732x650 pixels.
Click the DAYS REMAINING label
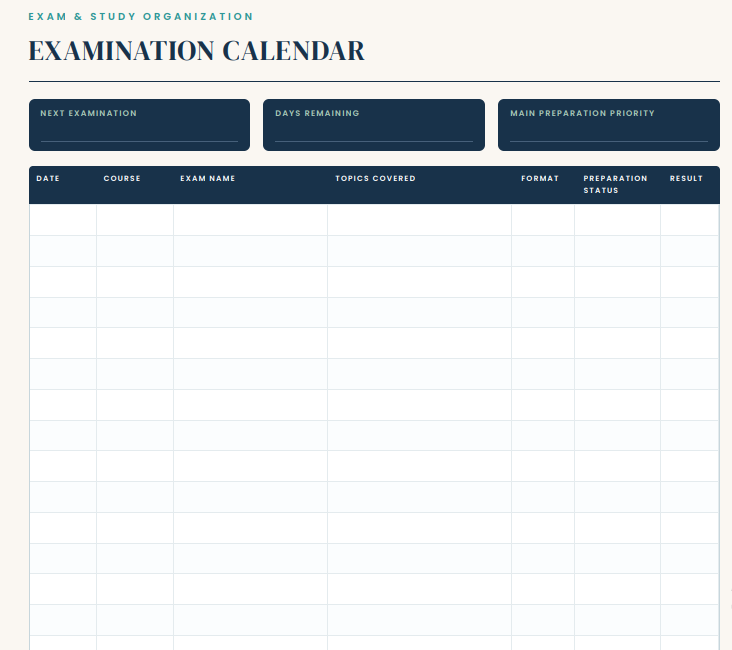click(317, 113)
